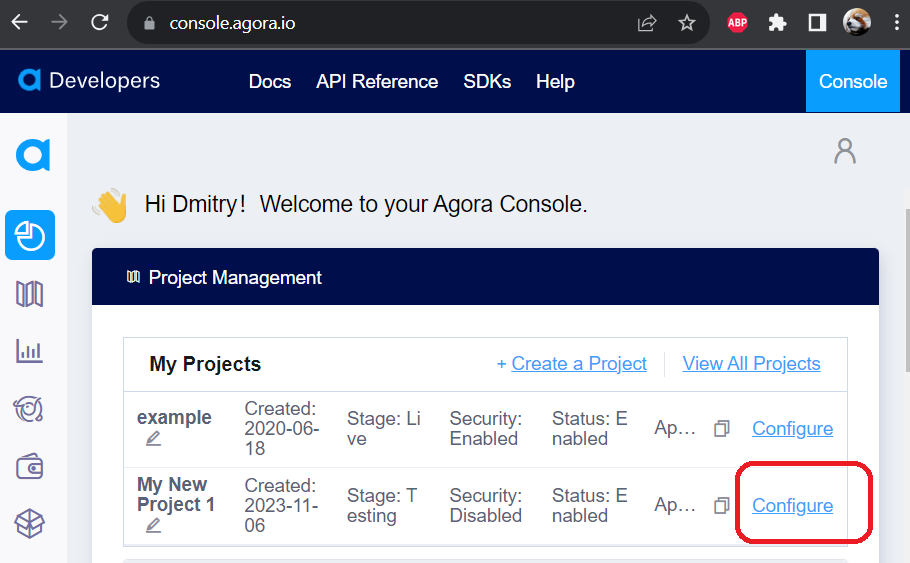Click the Console button
This screenshot has width=910, height=563.
(x=853, y=81)
